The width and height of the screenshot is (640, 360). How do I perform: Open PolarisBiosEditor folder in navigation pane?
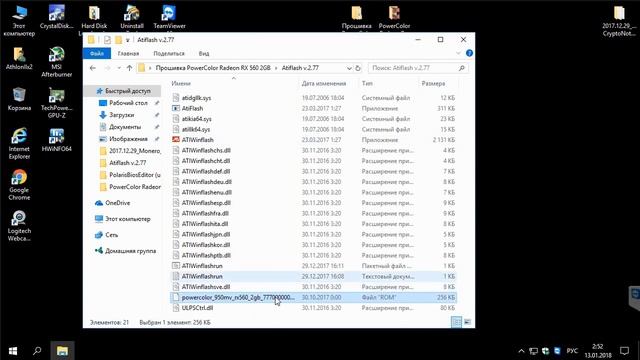(x=131, y=175)
